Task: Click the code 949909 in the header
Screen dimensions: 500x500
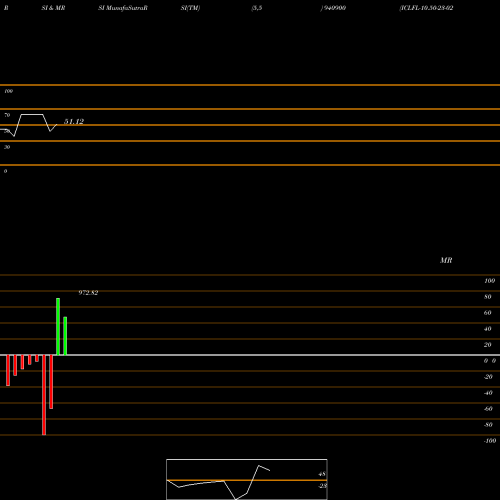Action: click(x=335, y=8)
